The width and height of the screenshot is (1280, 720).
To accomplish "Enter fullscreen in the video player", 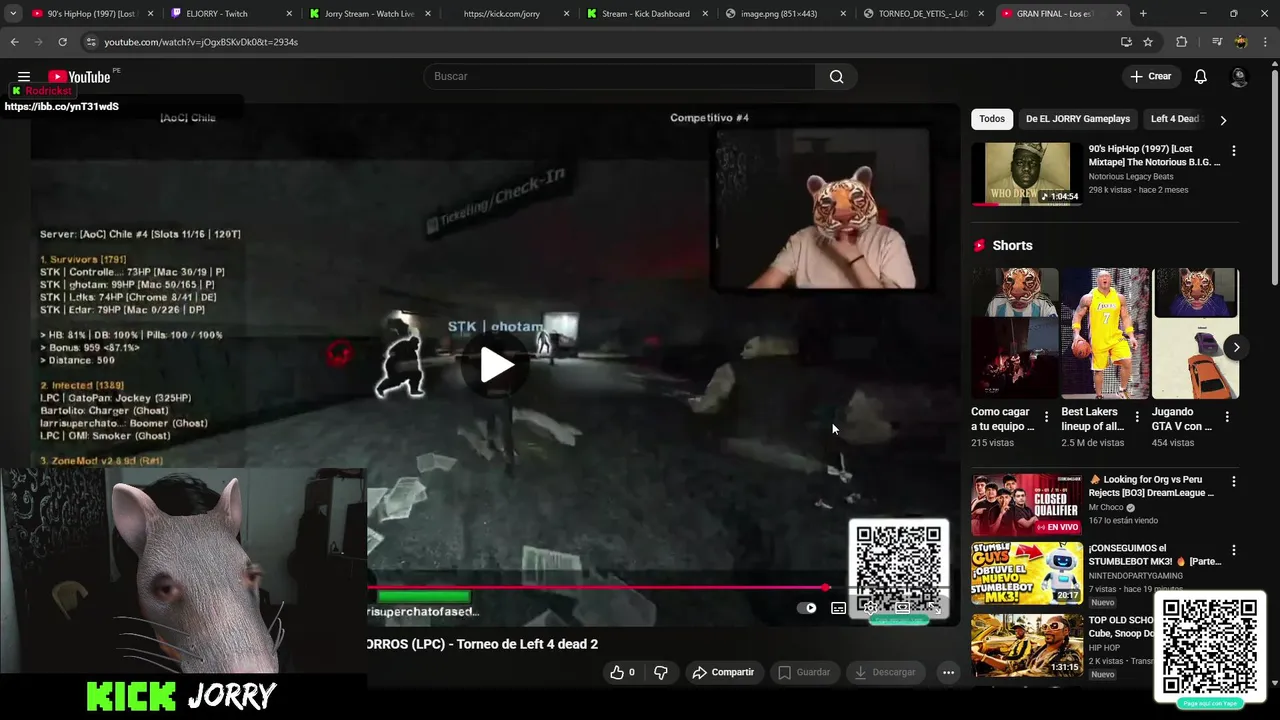I will [934, 607].
